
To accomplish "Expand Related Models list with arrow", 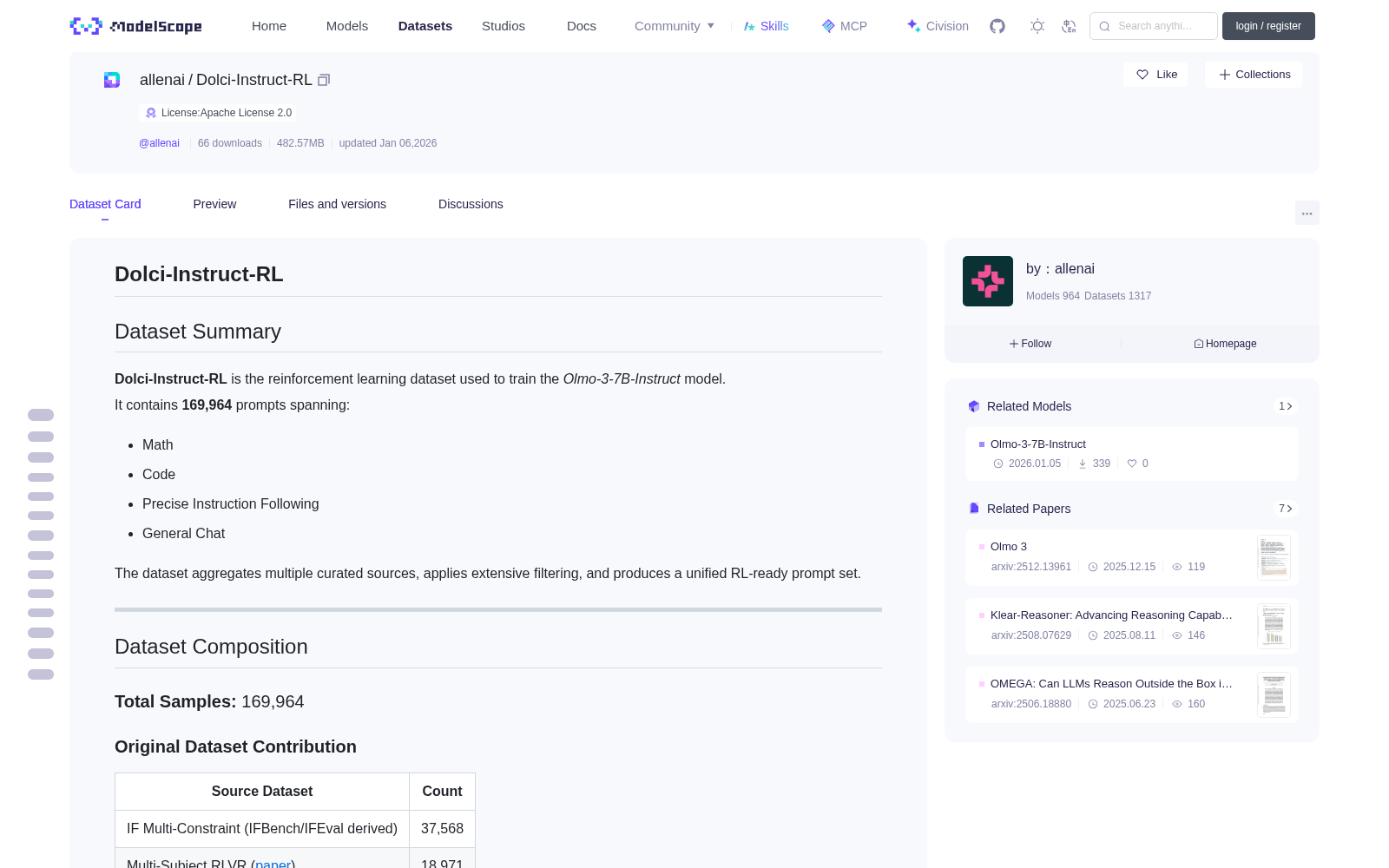I will point(1286,406).
